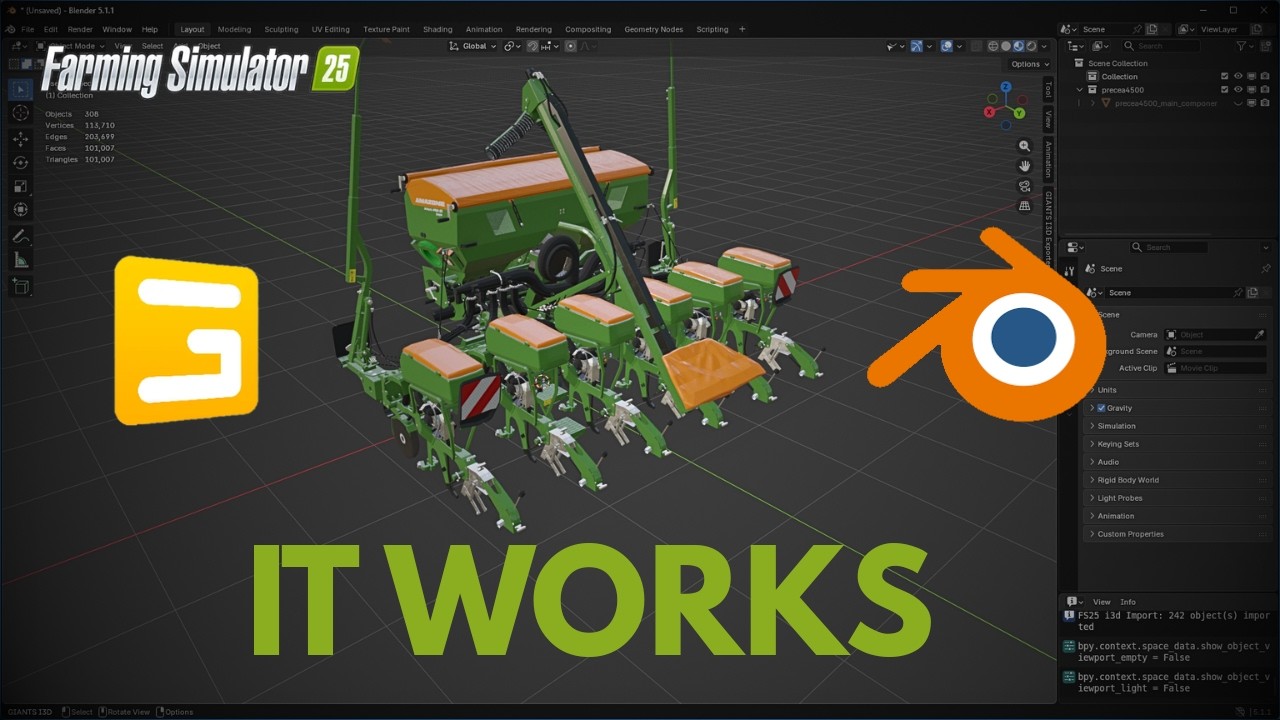Open Info editor View menu
1280x720 pixels.
1101,602
